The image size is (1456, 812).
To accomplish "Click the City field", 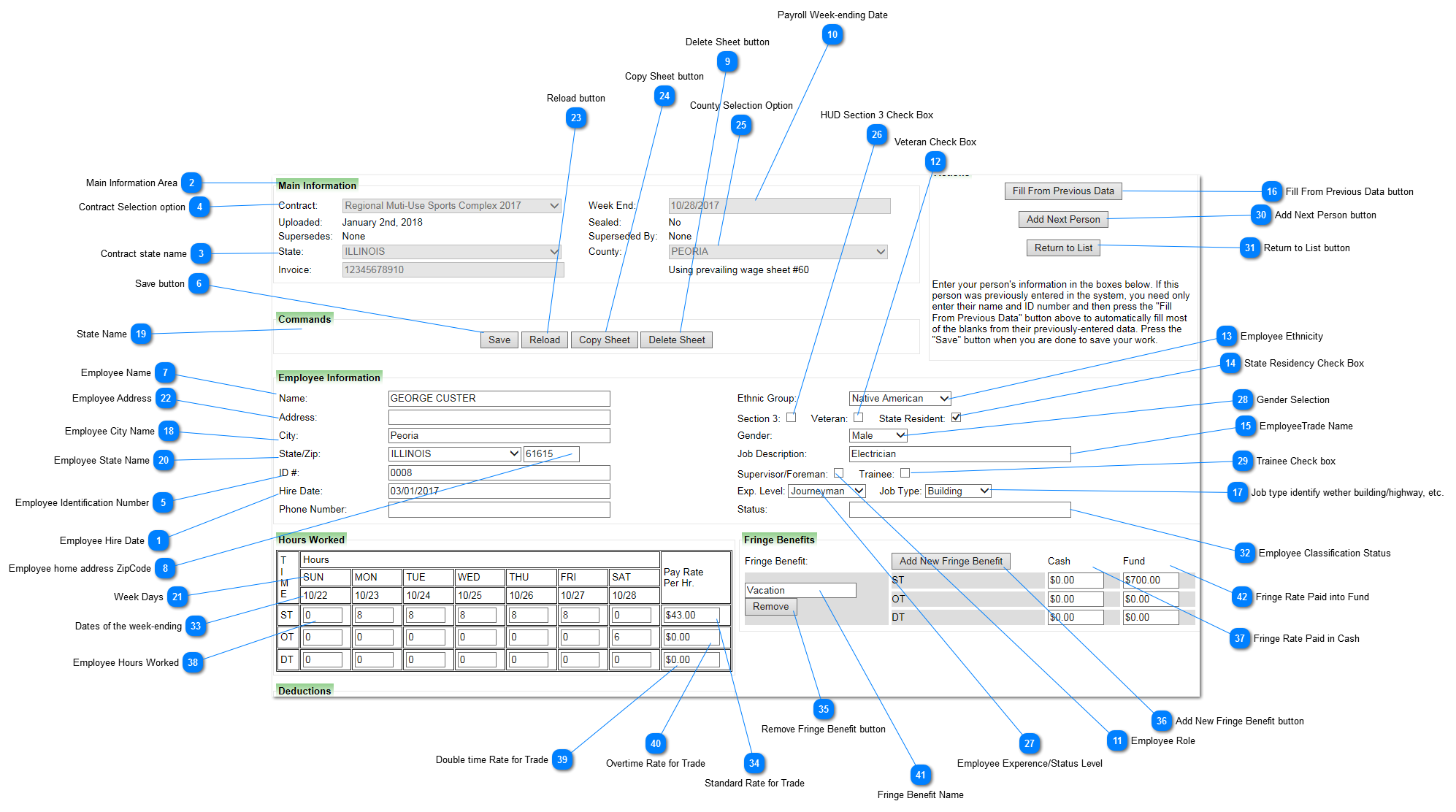I will click(x=499, y=435).
